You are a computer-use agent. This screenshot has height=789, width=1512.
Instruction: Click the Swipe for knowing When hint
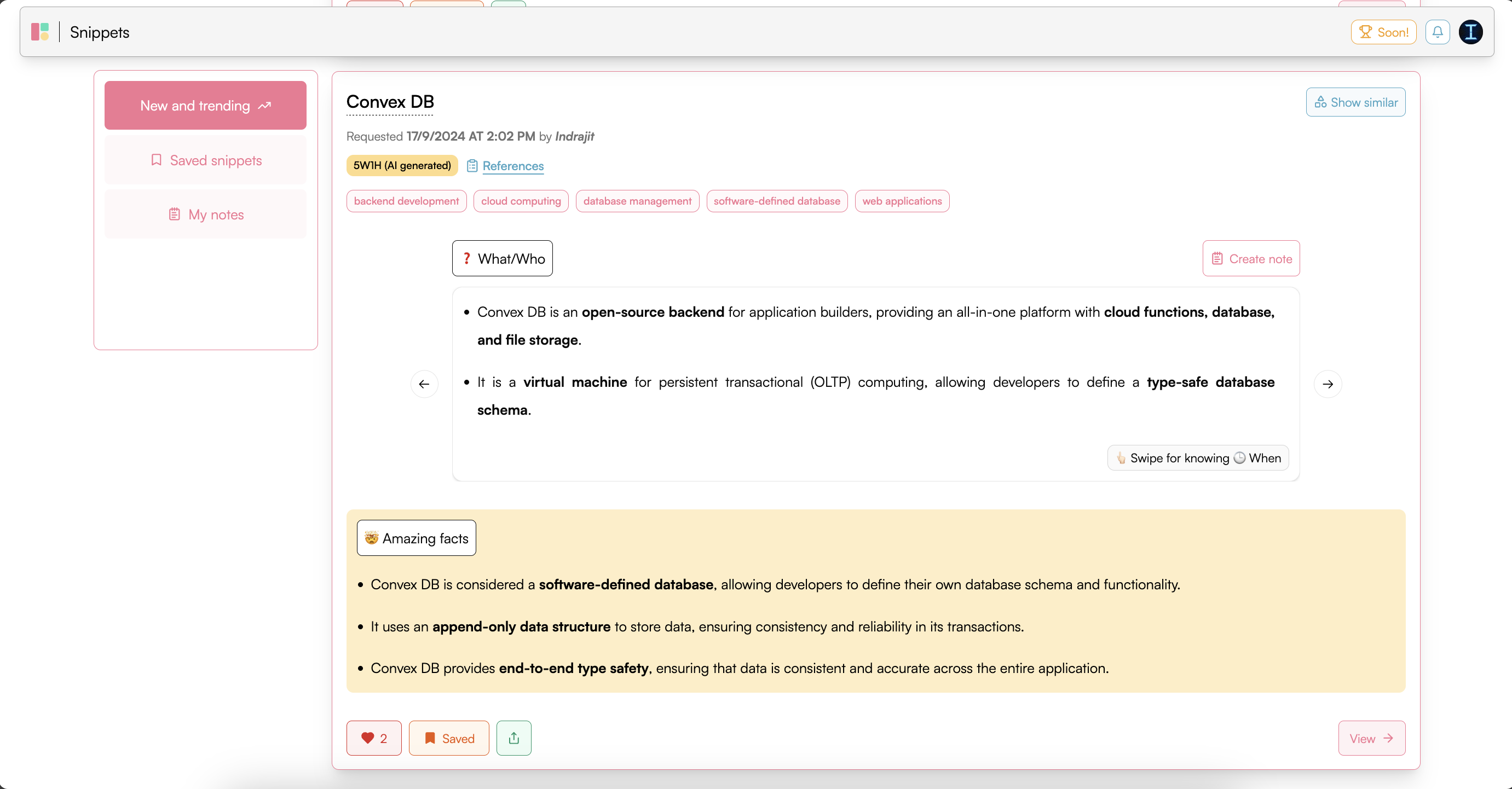(x=1197, y=458)
